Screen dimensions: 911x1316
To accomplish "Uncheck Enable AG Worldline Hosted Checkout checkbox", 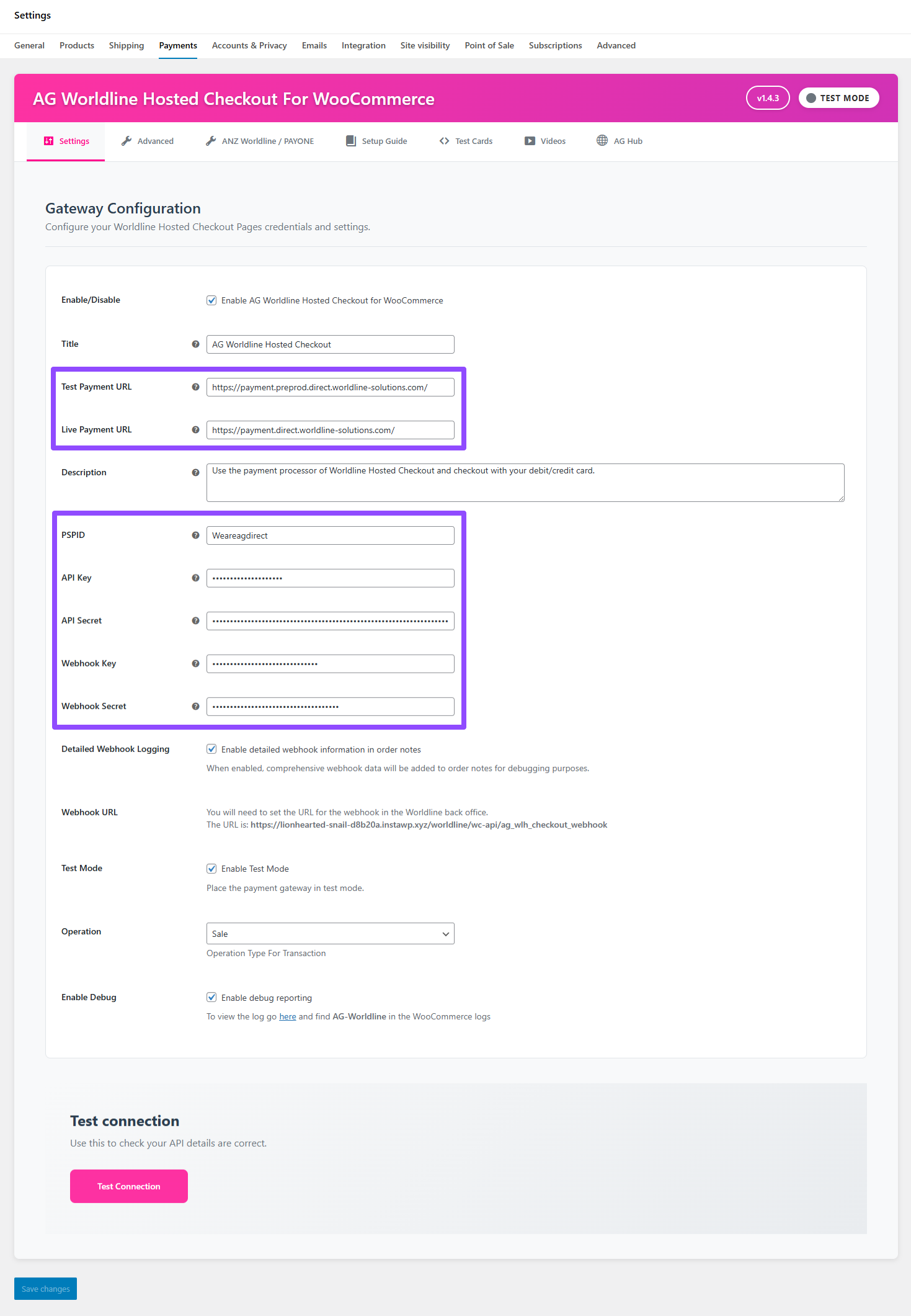I will click(x=211, y=300).
